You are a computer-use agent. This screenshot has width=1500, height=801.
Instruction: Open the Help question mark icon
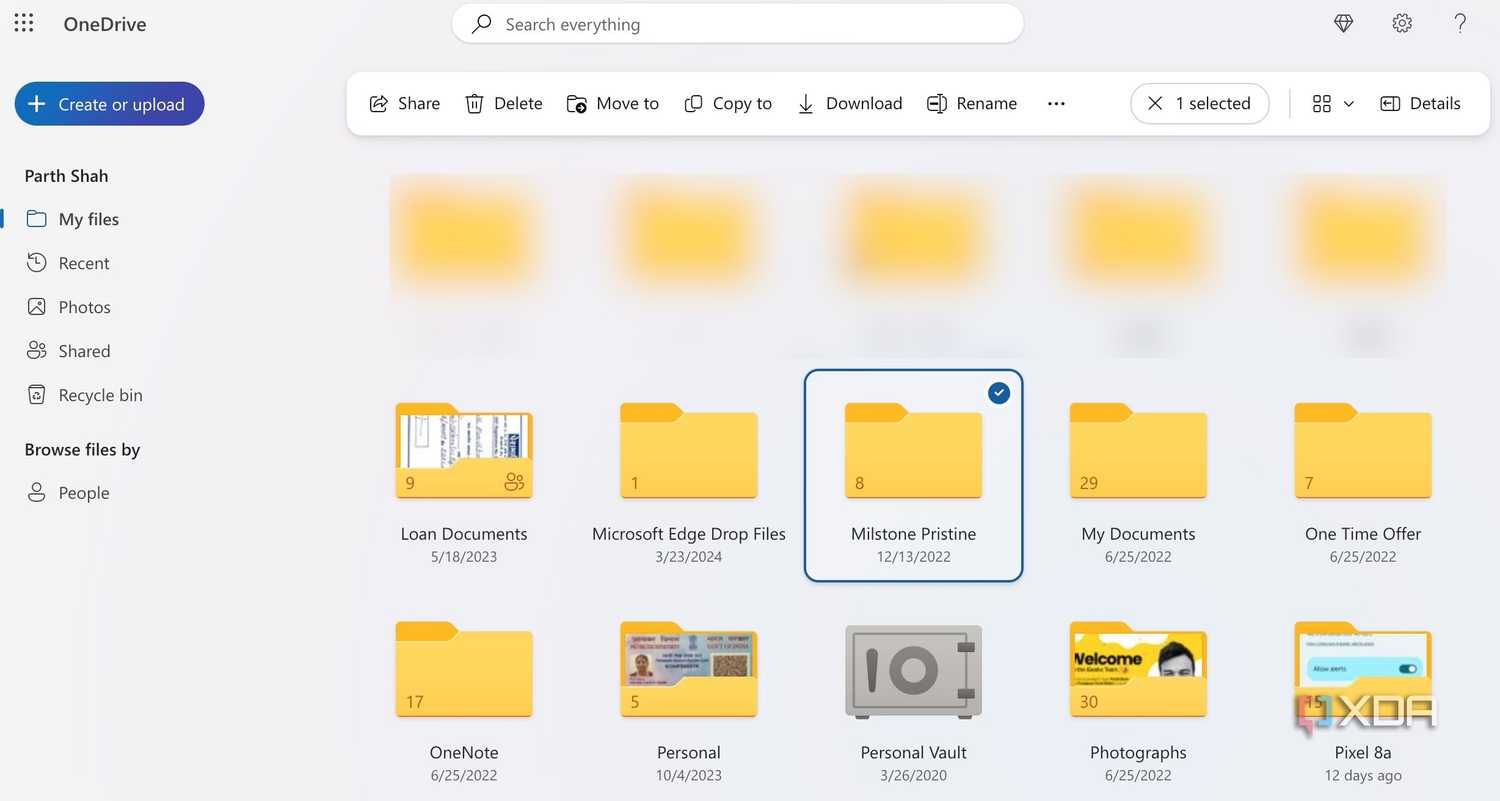[1460, 23]
